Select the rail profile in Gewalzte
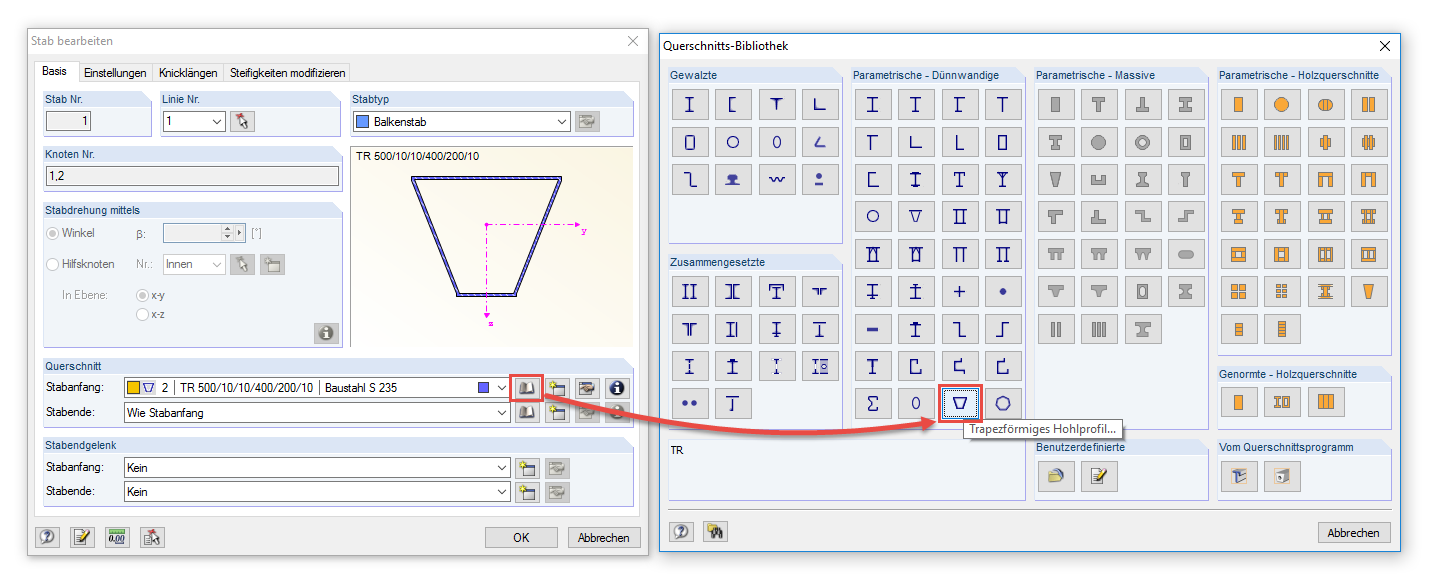The image size is (1433, 579). coord(733,179)
